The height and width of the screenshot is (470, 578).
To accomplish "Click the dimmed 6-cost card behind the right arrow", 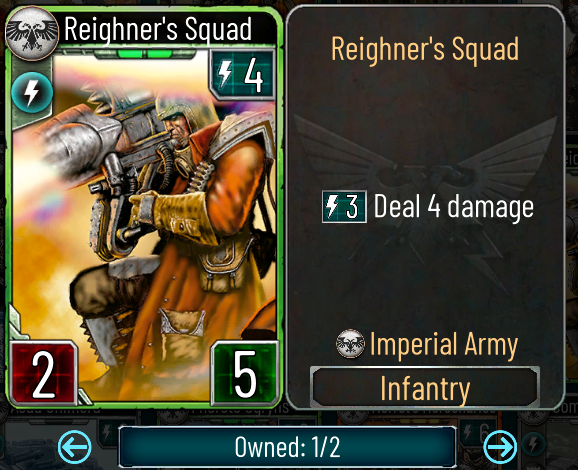I will pos(474,431).
